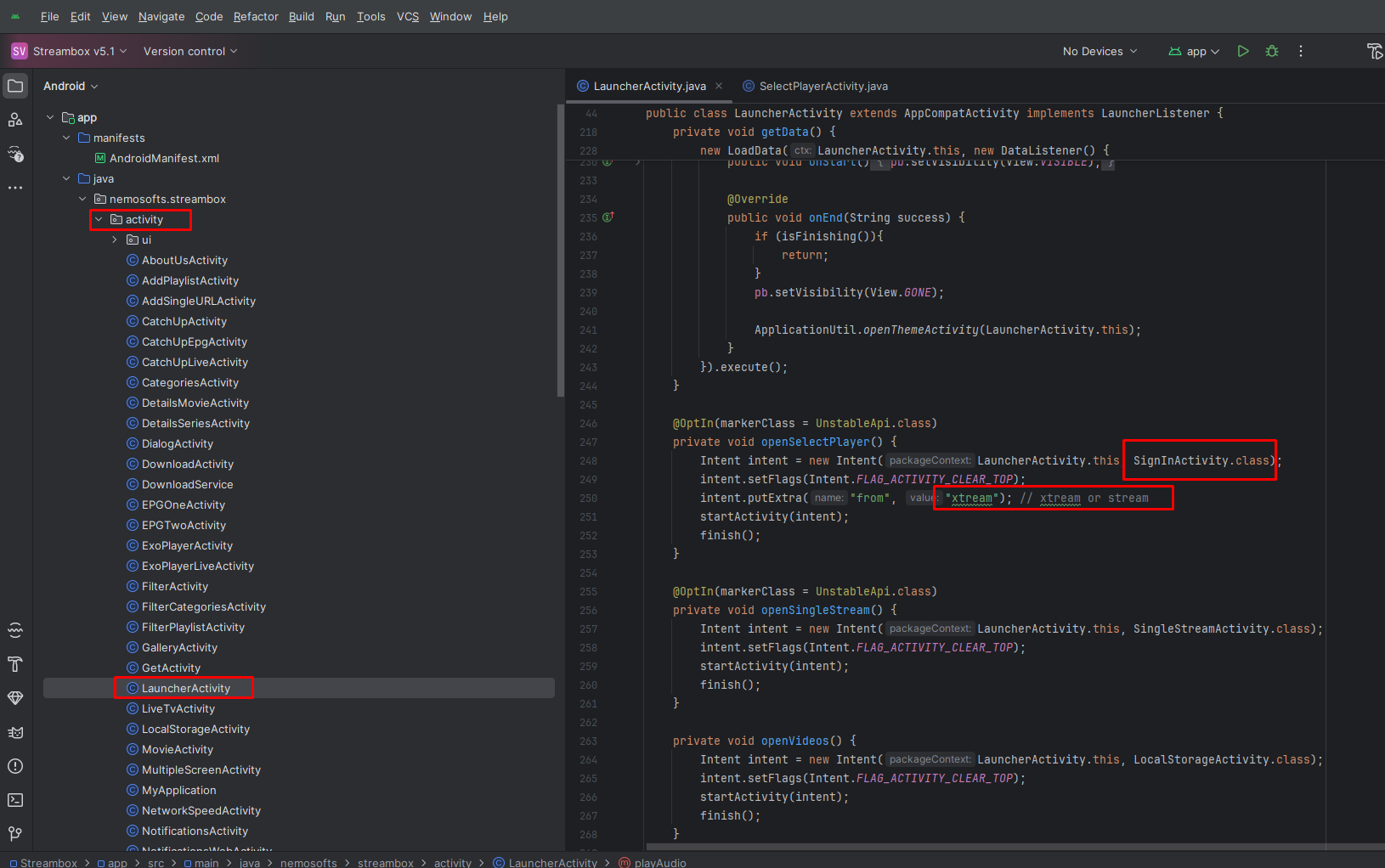Open the Terminal tool window icon
The image size is (1385, 868).
[x=15, y=800]
